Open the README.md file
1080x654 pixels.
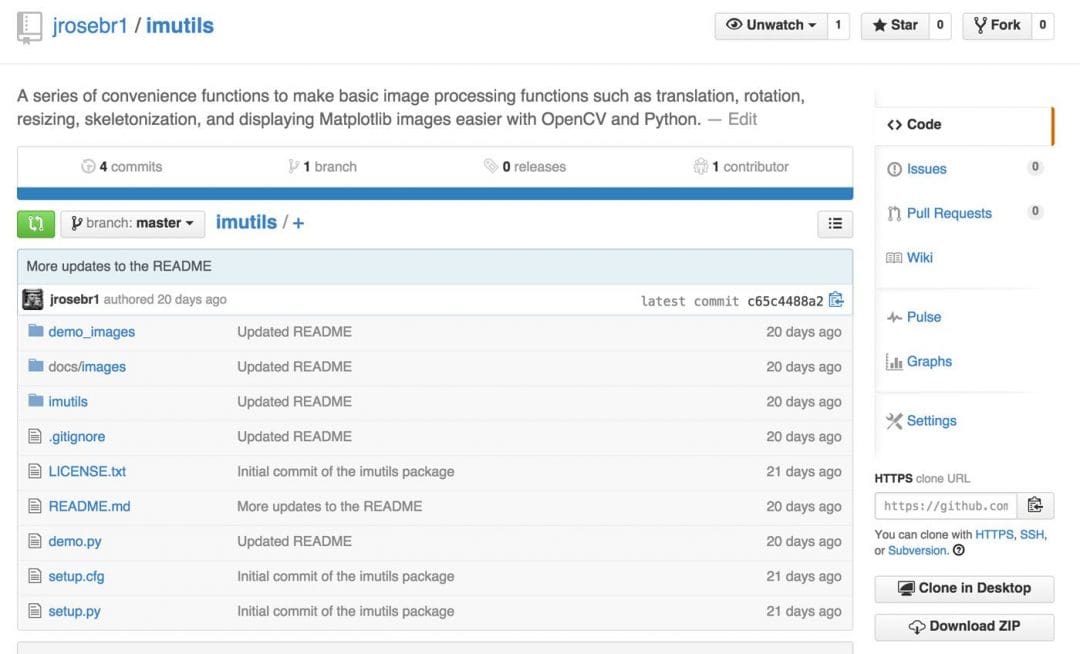tap(90, 506)
